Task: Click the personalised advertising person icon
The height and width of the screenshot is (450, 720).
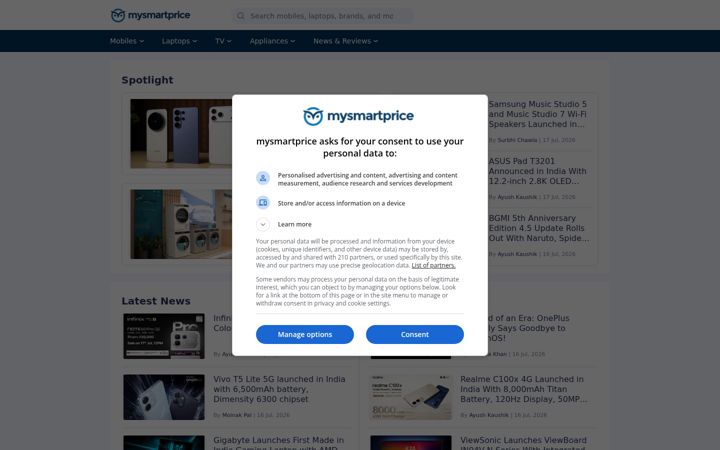Action: [x=263, y=178]
